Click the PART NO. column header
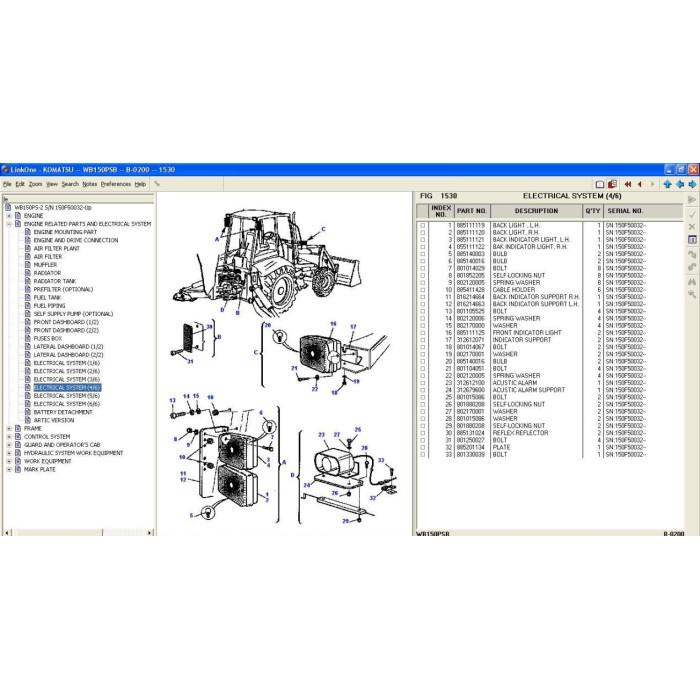Image resolution: width=700 pixels, height=700 pixels. [x=472, y=211]
